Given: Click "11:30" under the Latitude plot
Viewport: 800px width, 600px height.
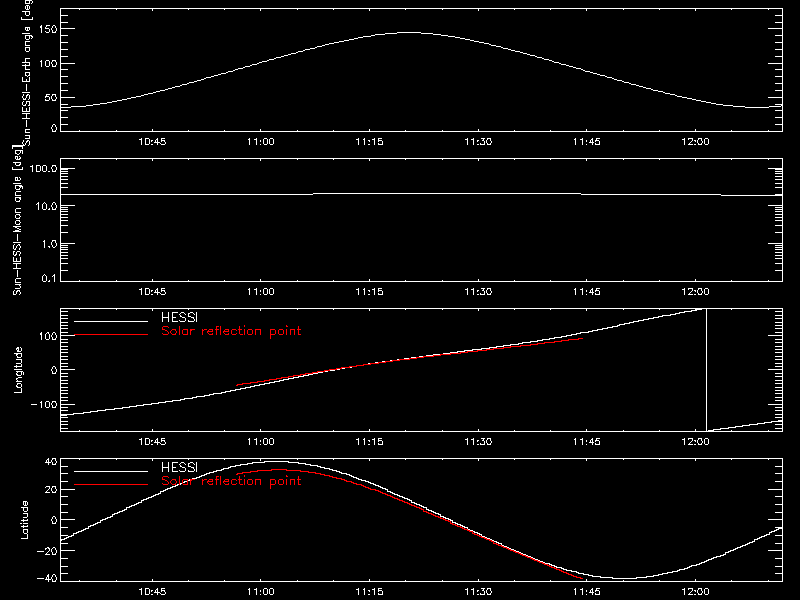Looking at the screenshot, I should (x=478, y=592).
